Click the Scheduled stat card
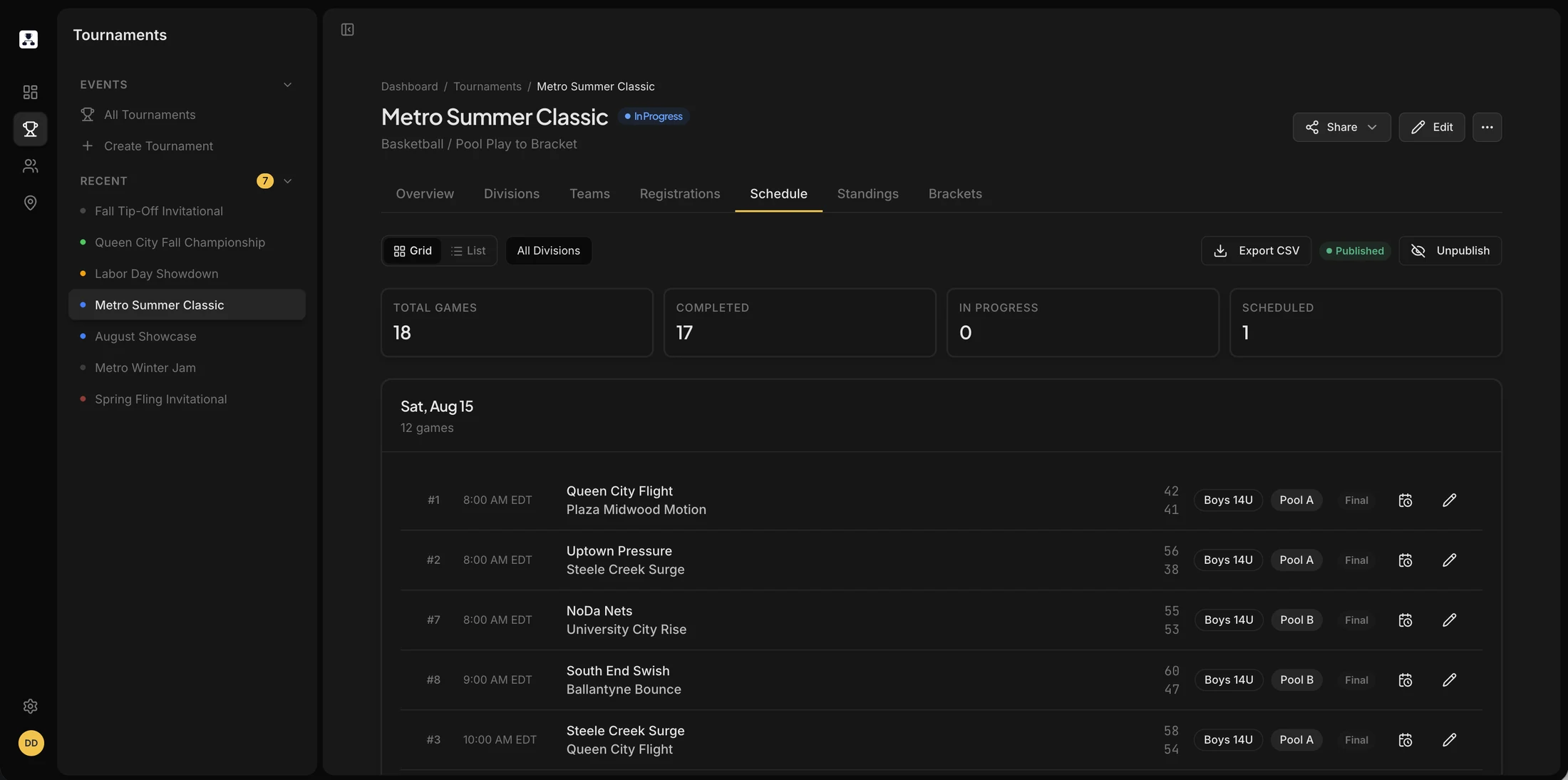Image resolution: width=1568 pixels, height=780 pixels. [x=1366, y=322]
